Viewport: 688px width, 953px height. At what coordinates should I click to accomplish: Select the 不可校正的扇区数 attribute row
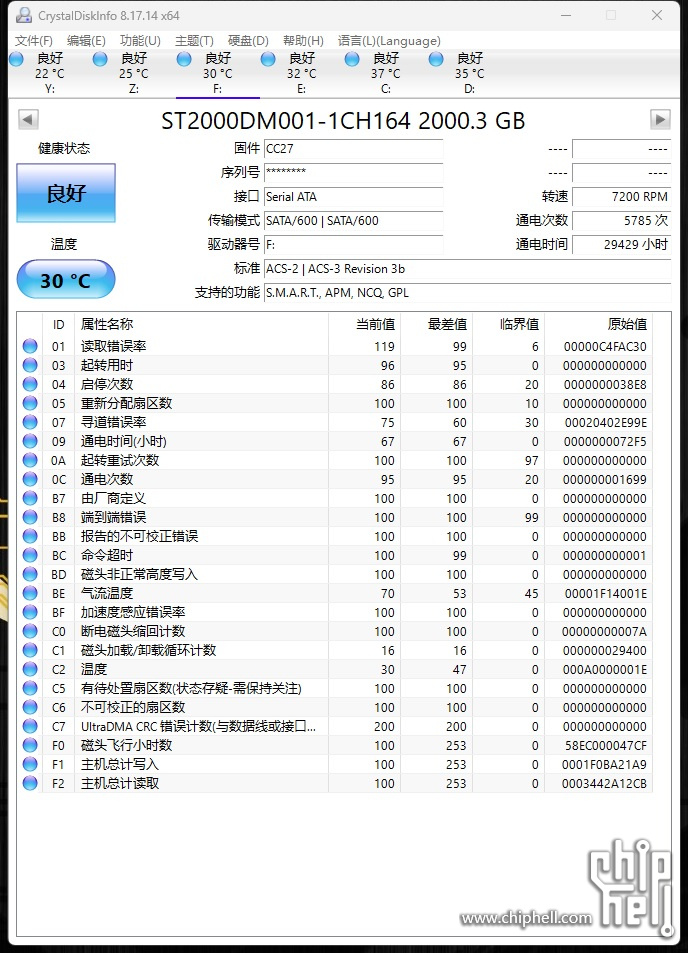point(335,707)
